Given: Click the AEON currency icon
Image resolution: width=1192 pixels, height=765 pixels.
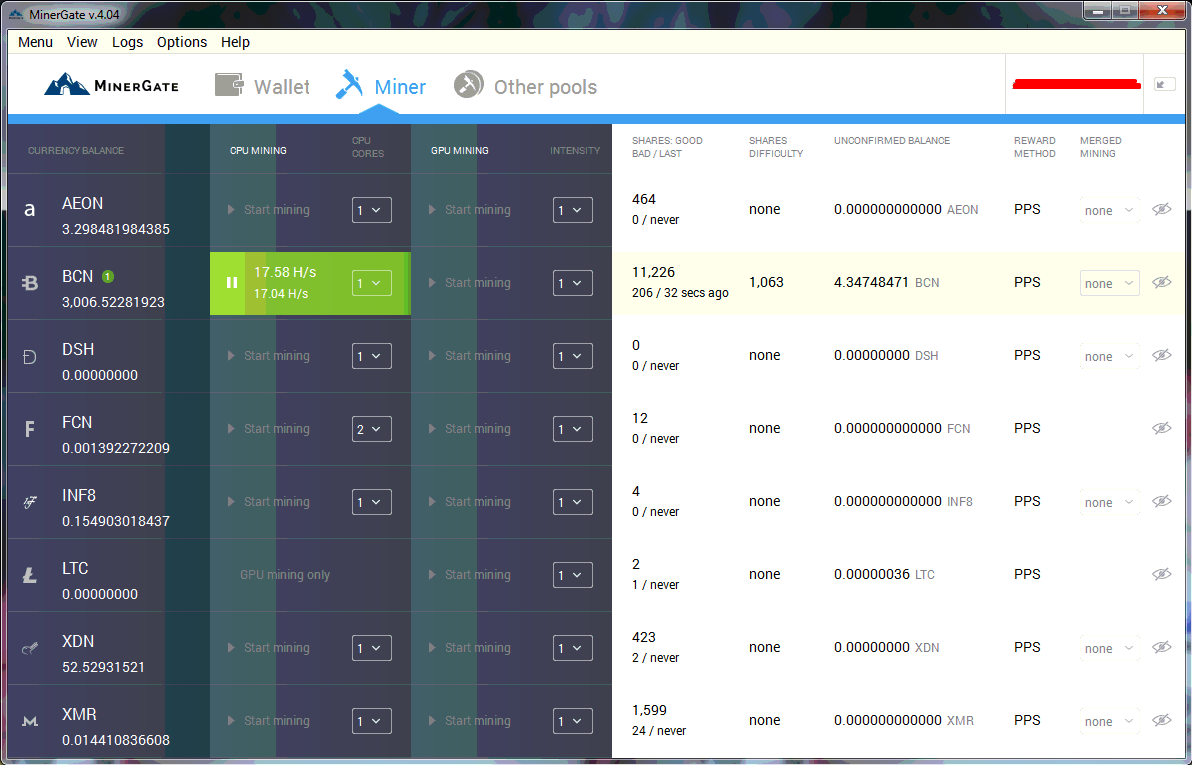Looking at the screenshot, I should 27,210.
